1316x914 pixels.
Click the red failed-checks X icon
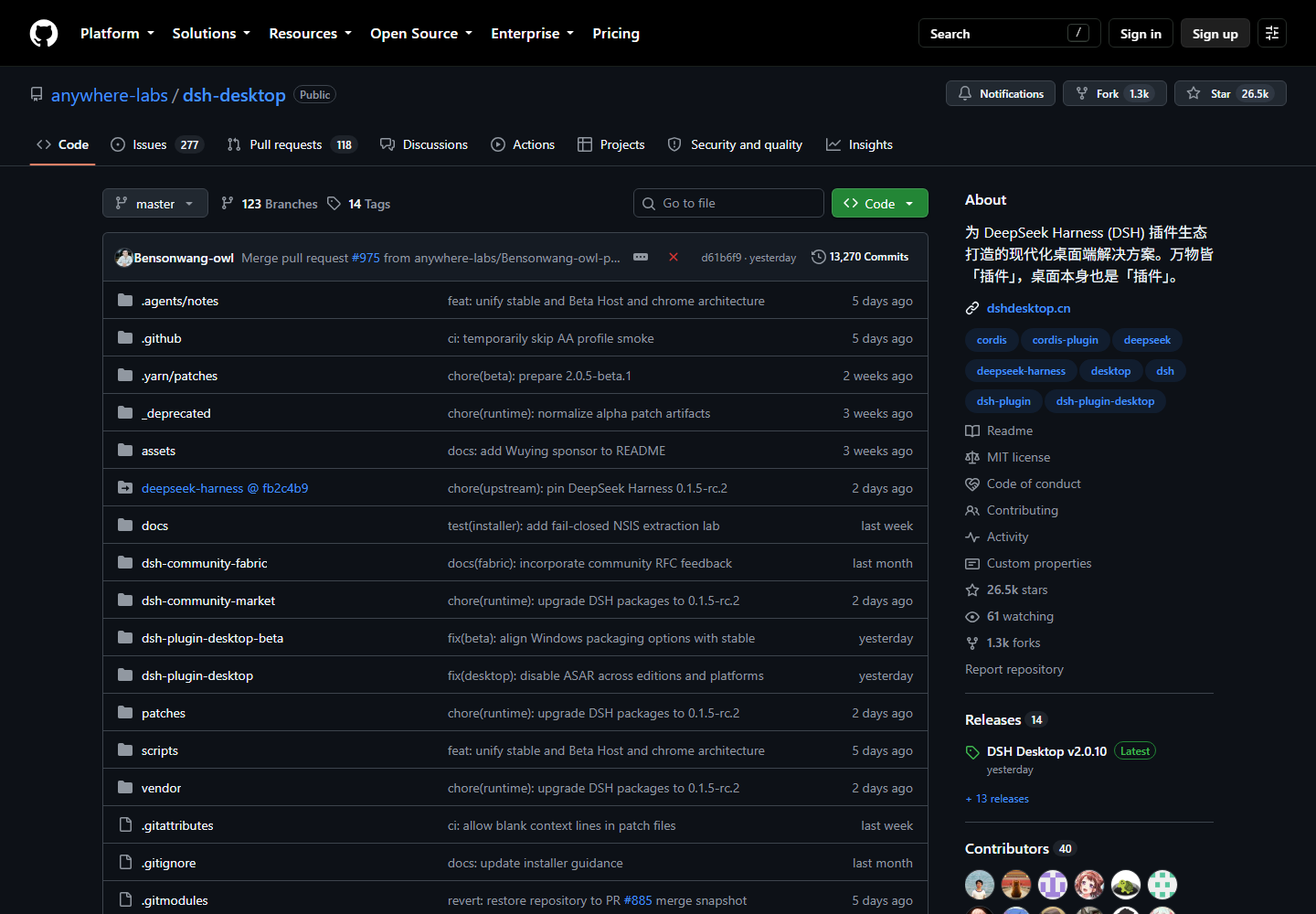[x=674, y=257]
